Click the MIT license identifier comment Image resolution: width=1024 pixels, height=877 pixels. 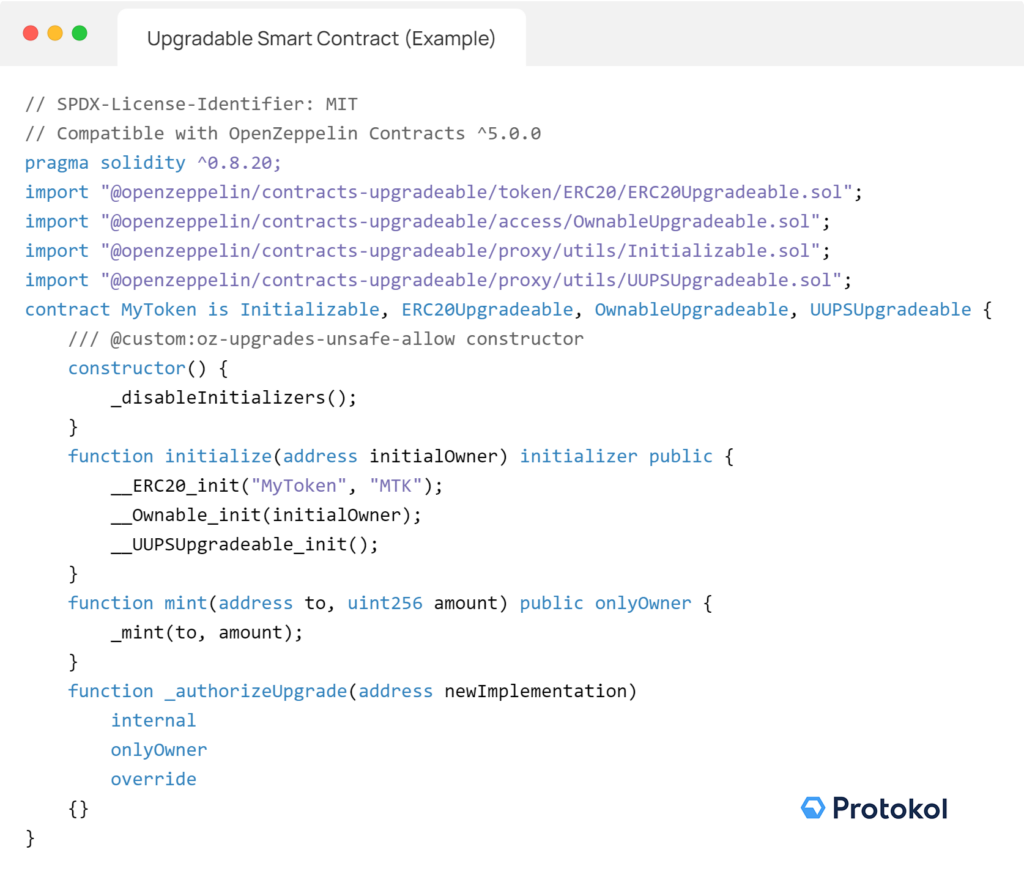190,103
